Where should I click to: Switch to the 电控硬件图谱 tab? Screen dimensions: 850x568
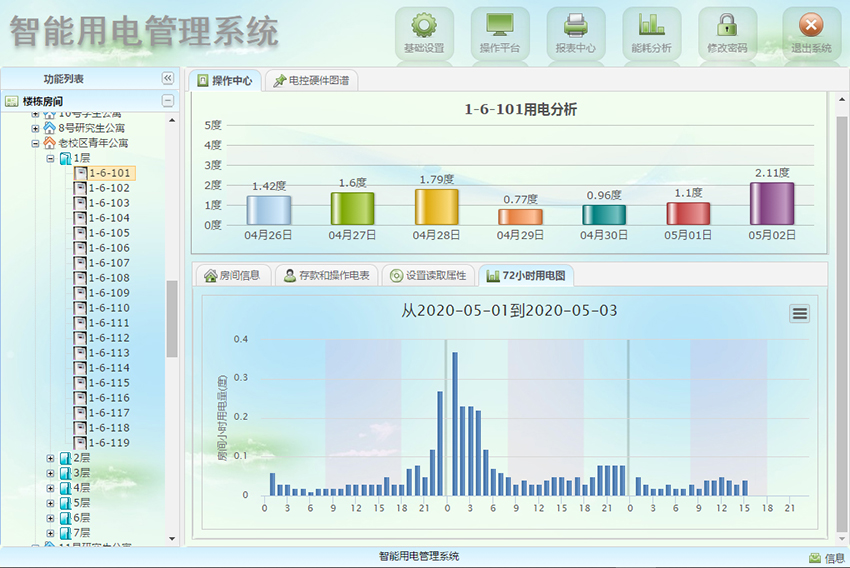pos(312,81)
